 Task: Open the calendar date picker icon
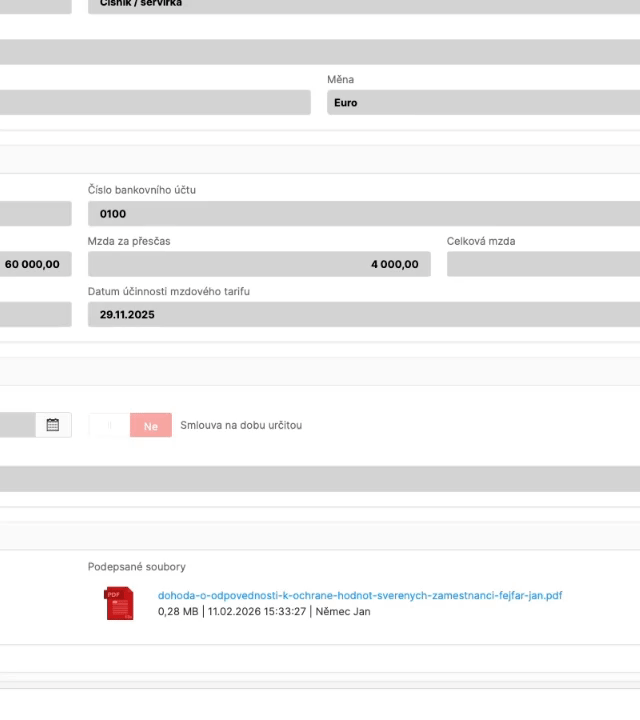(53, 425)
